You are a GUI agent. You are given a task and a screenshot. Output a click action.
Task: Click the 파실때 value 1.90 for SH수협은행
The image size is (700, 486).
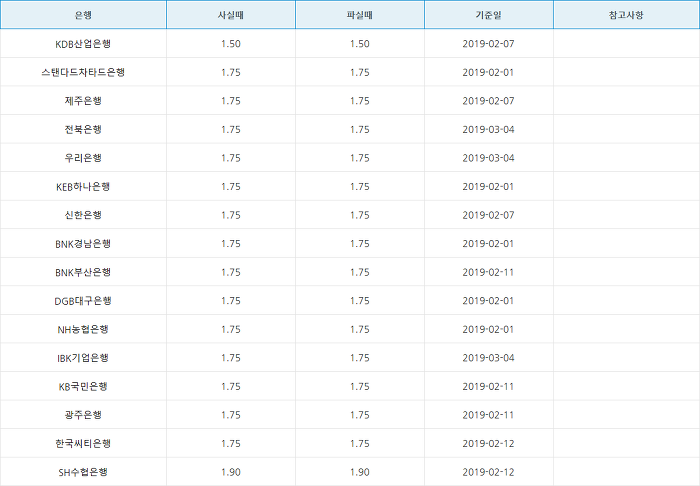[x=360, y=472]
